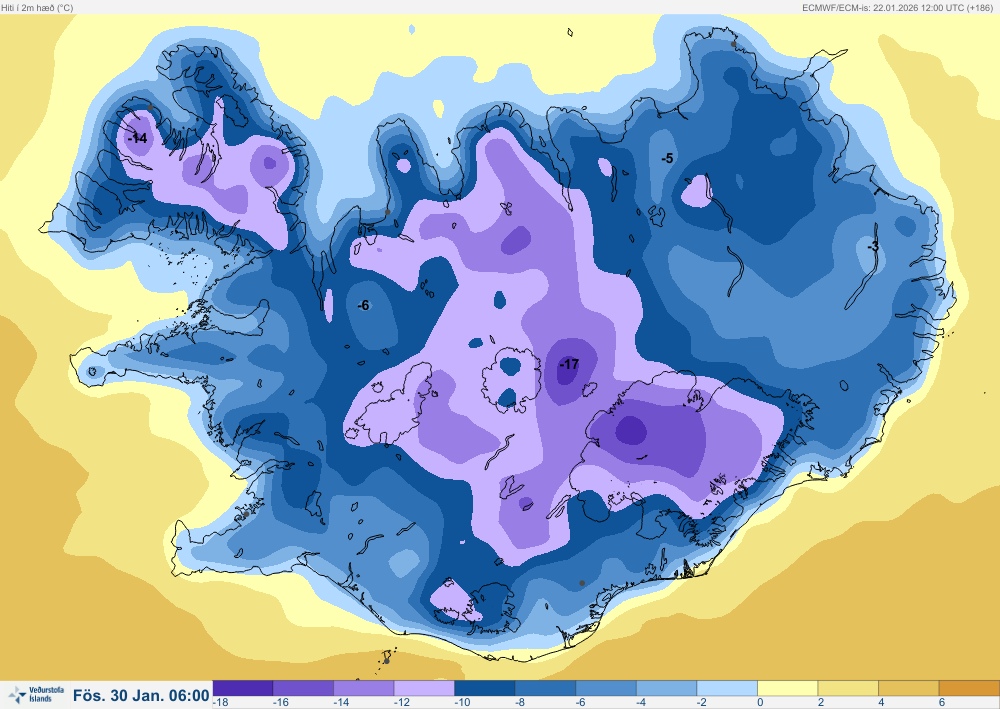Select the palest blue legend swatch, -2 to 0
The image size is (1000, 709).
click(728, 688)
